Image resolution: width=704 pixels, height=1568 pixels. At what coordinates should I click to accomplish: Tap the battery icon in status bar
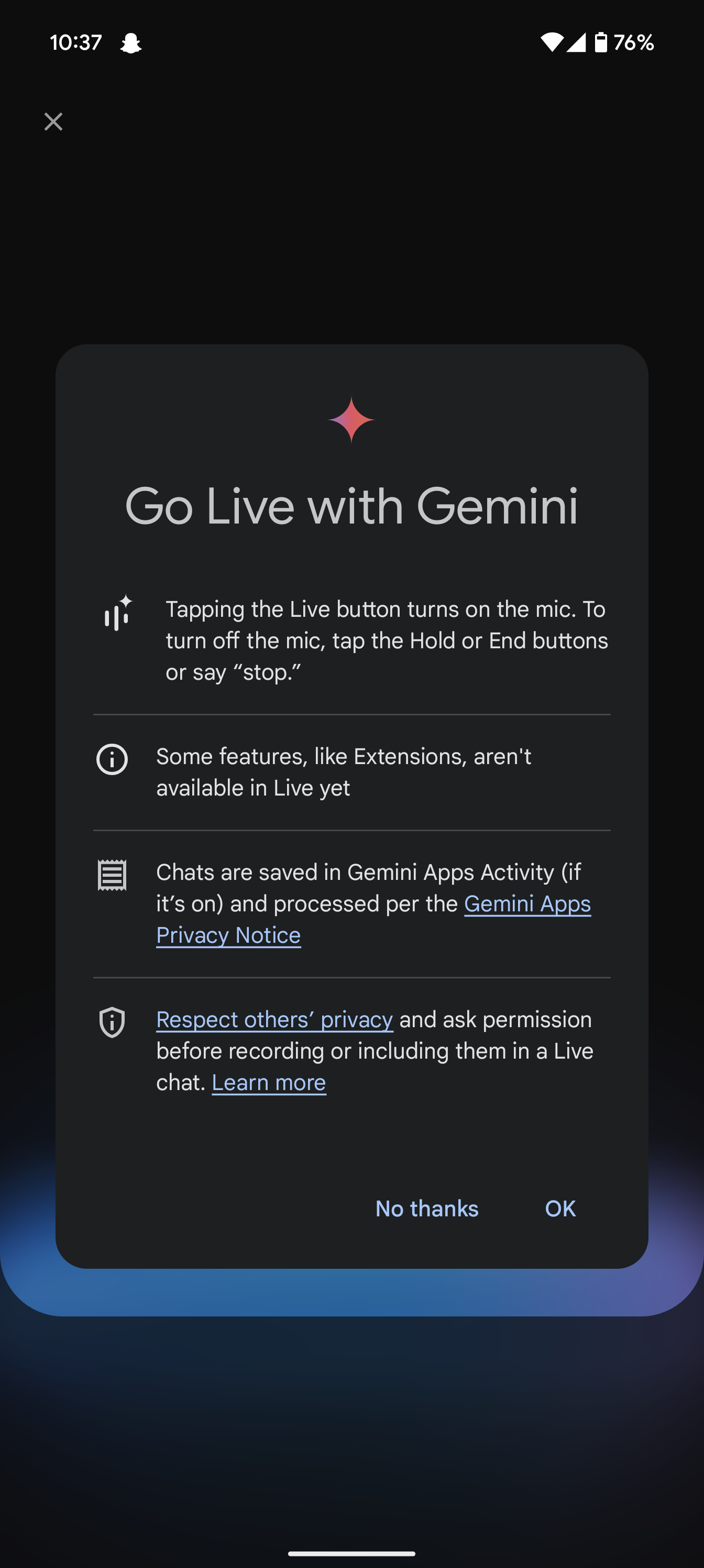pos(601,42)
